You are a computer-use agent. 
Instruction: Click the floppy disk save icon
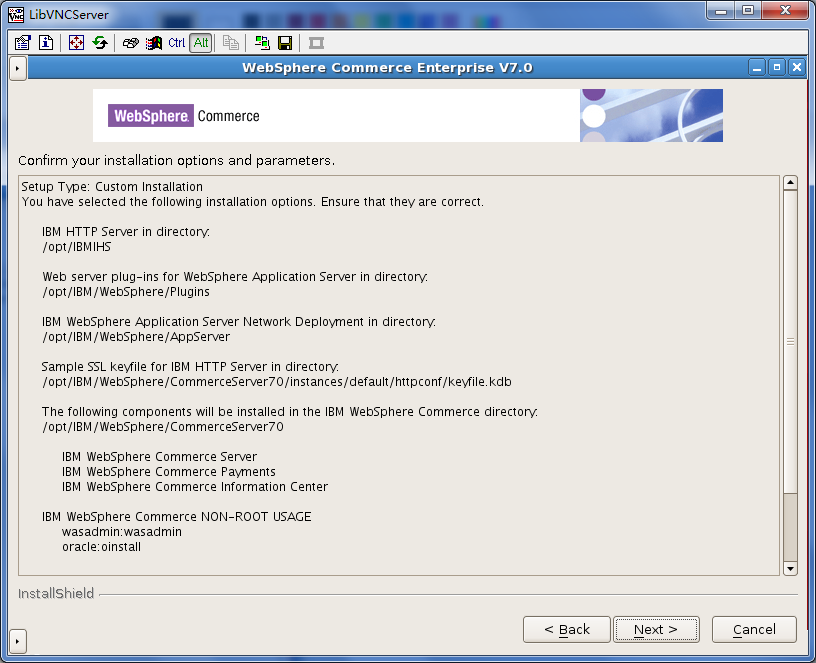(x=285, y=43)
